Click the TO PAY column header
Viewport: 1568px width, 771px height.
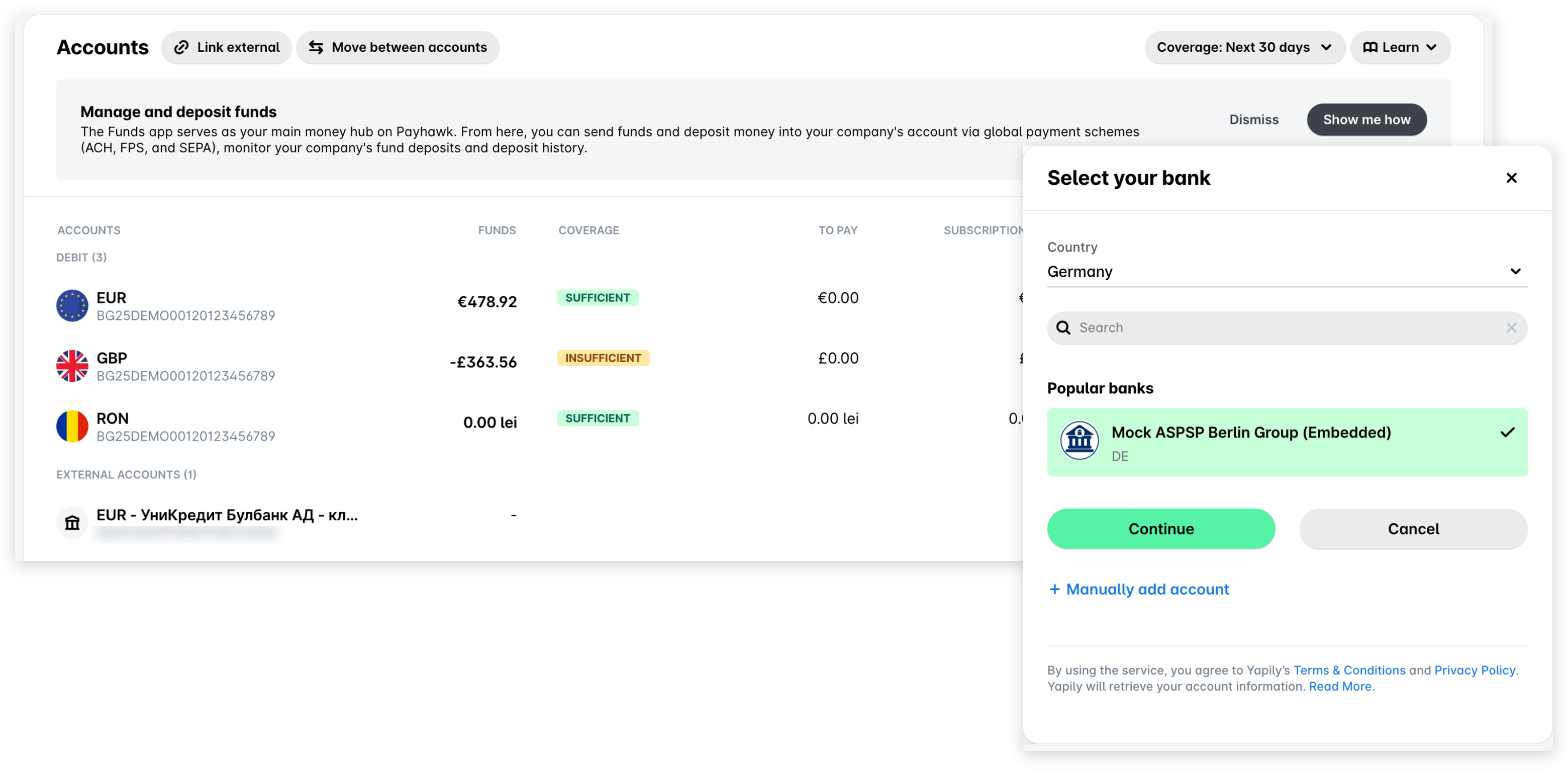coord(838,231)
